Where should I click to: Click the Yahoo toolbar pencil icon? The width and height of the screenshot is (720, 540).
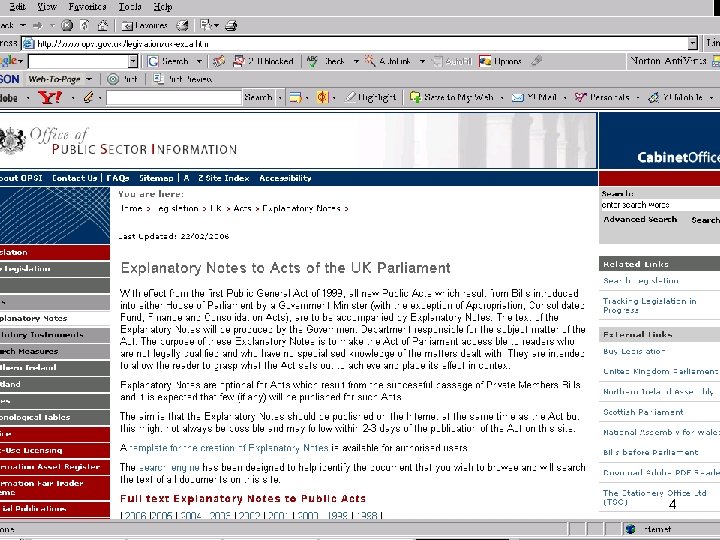point(88,97)
